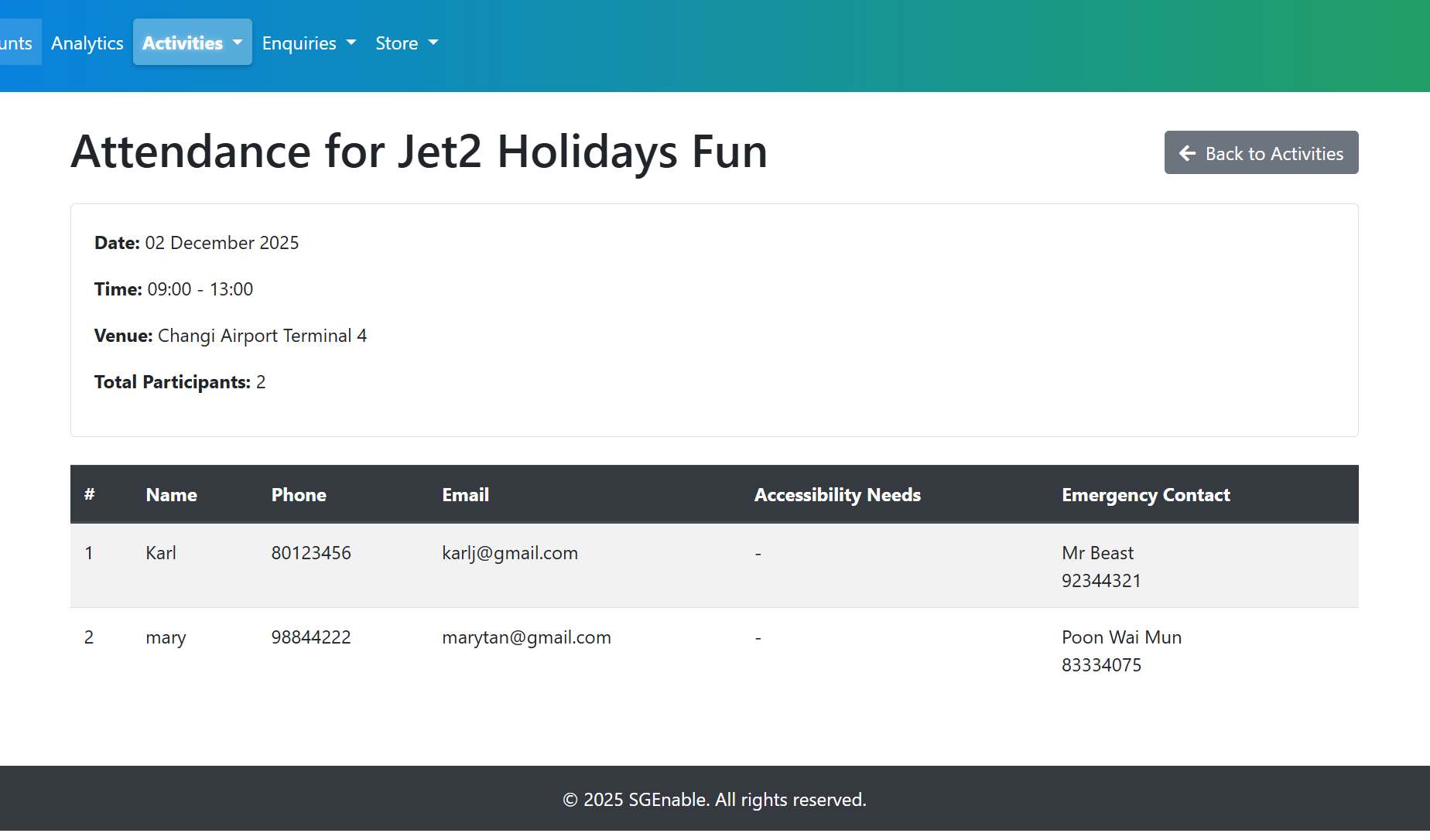This screenshot has width=1430, height=840.
Task: Click the Mr Beast emergency contact name
Action: click(1097, 553)
